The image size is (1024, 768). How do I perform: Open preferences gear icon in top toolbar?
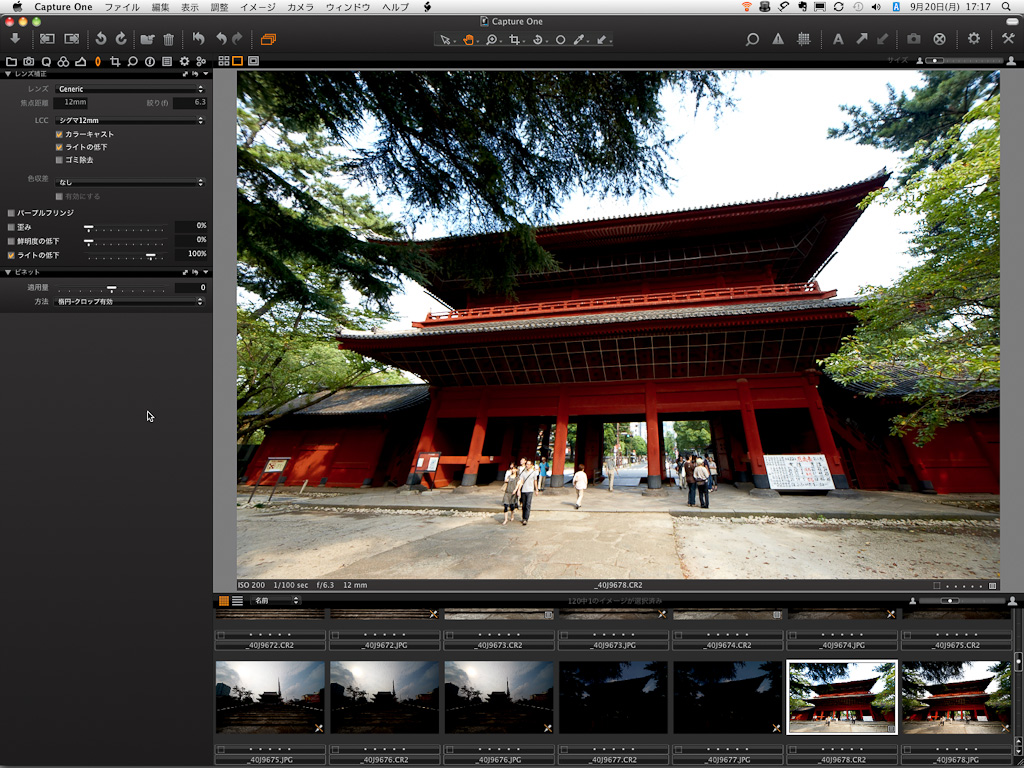click(x=974, y=39)
